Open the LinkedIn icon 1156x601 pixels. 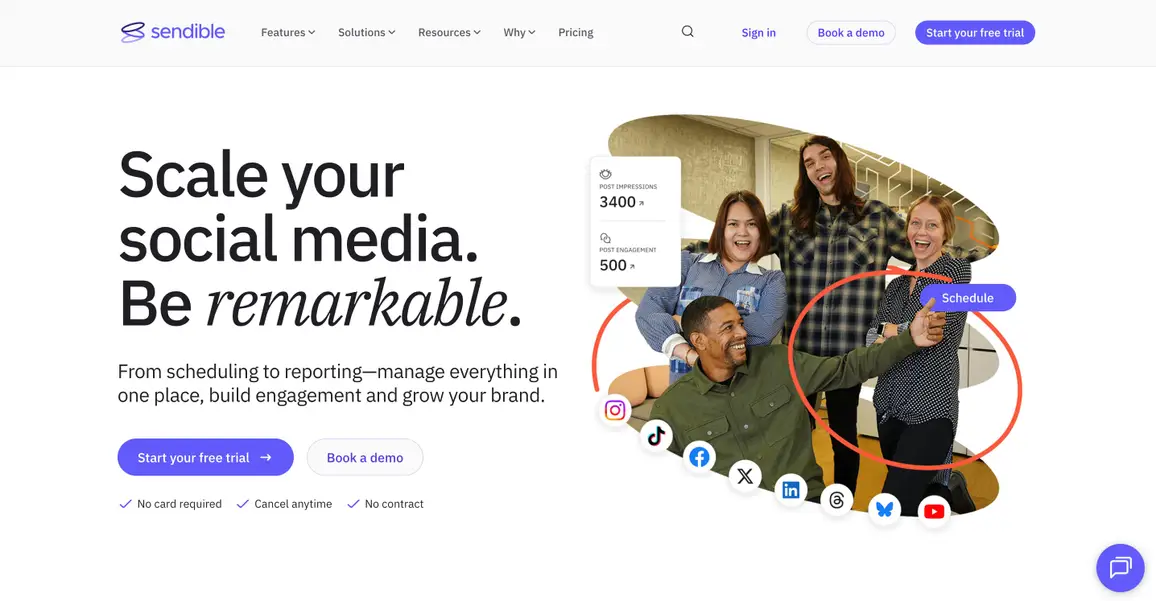pos(790,490)
